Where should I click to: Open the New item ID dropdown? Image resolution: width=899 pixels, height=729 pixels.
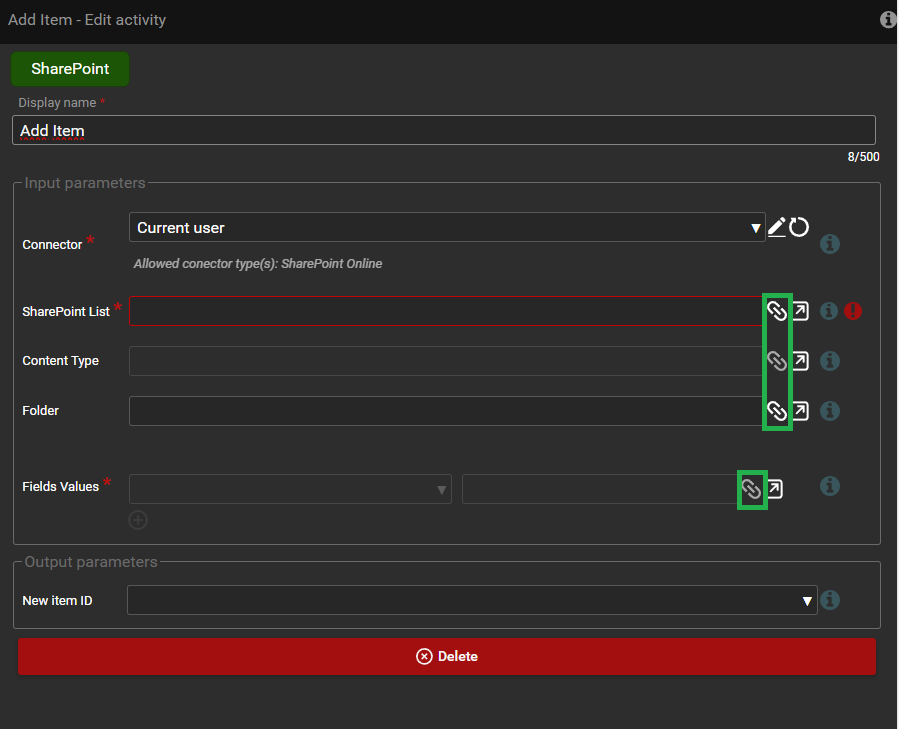[x=471, y=600]
